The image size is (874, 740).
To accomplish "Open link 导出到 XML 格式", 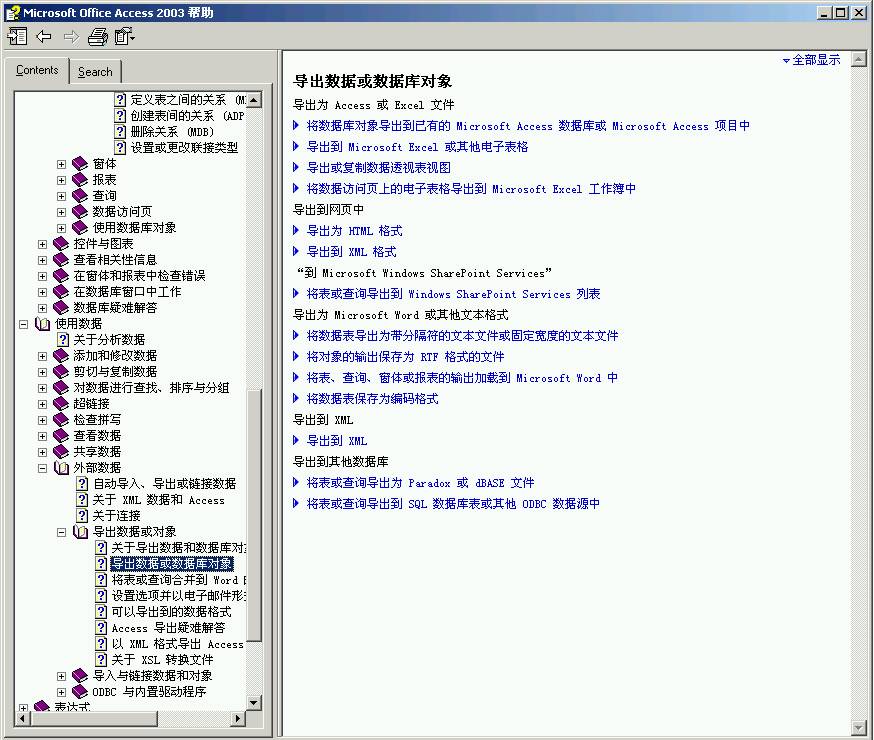I will 352,252.
